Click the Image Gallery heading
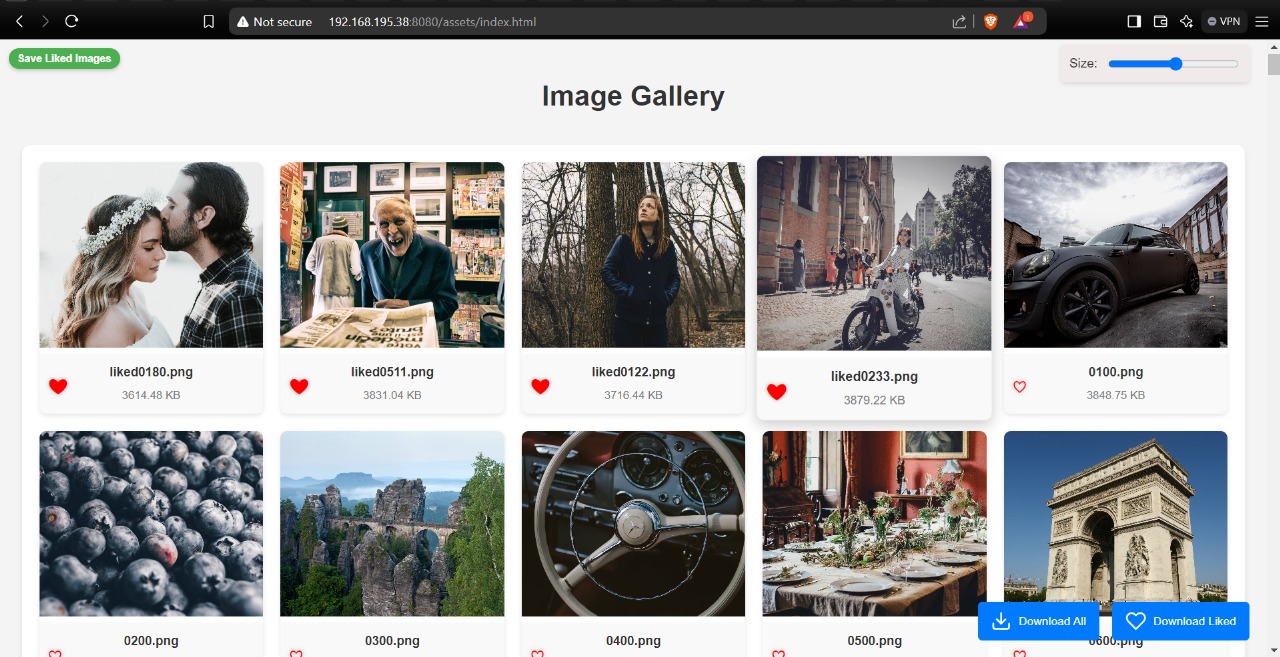1280x657 pixels. pyautogui.click(x=633, y=96)
